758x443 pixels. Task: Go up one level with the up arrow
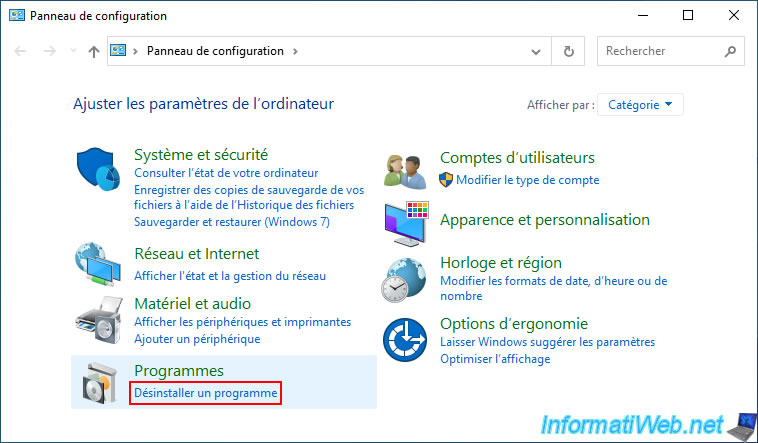point(94,51)
